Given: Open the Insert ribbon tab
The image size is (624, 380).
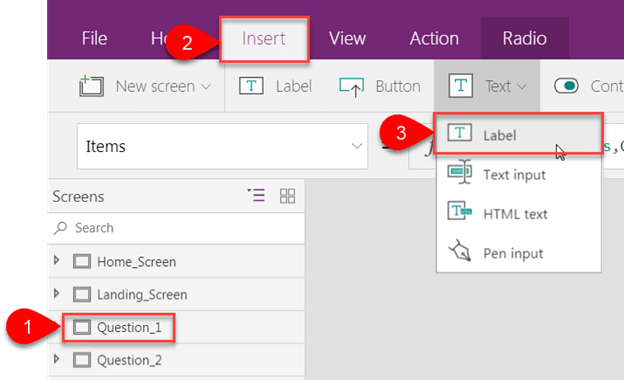Looking at the screenshot, I should click(264, 39).
